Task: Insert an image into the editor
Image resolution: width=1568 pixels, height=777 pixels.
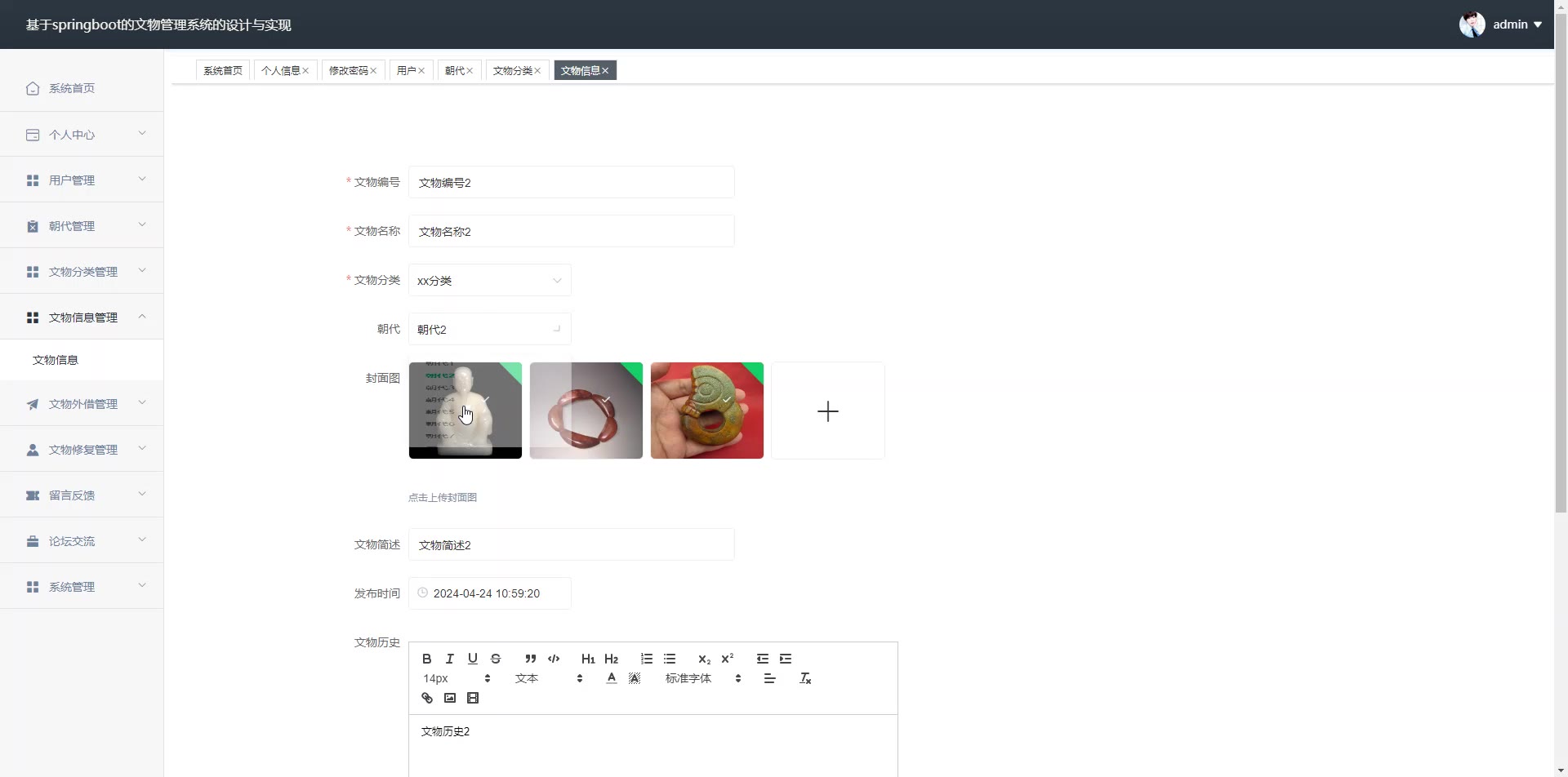Action: click(449, 698)
